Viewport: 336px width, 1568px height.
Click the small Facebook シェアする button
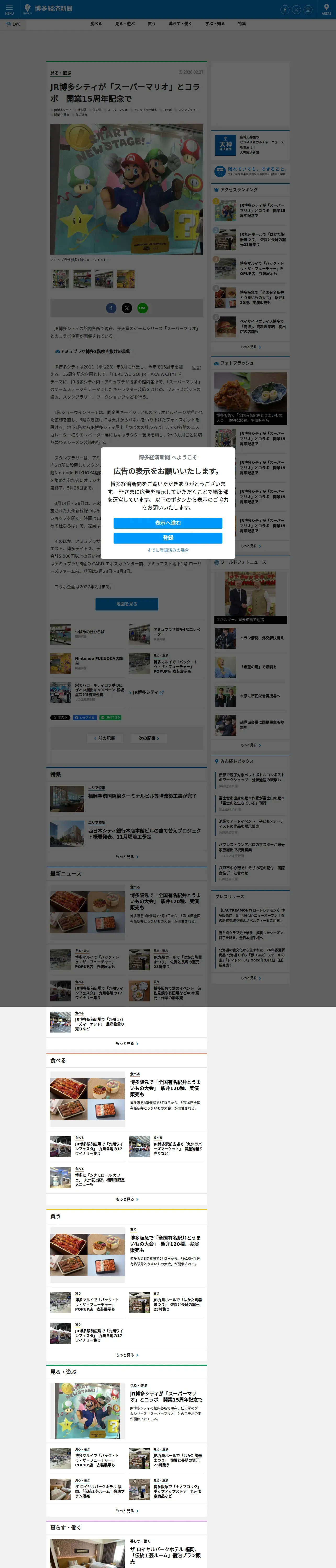coord(85,718)
